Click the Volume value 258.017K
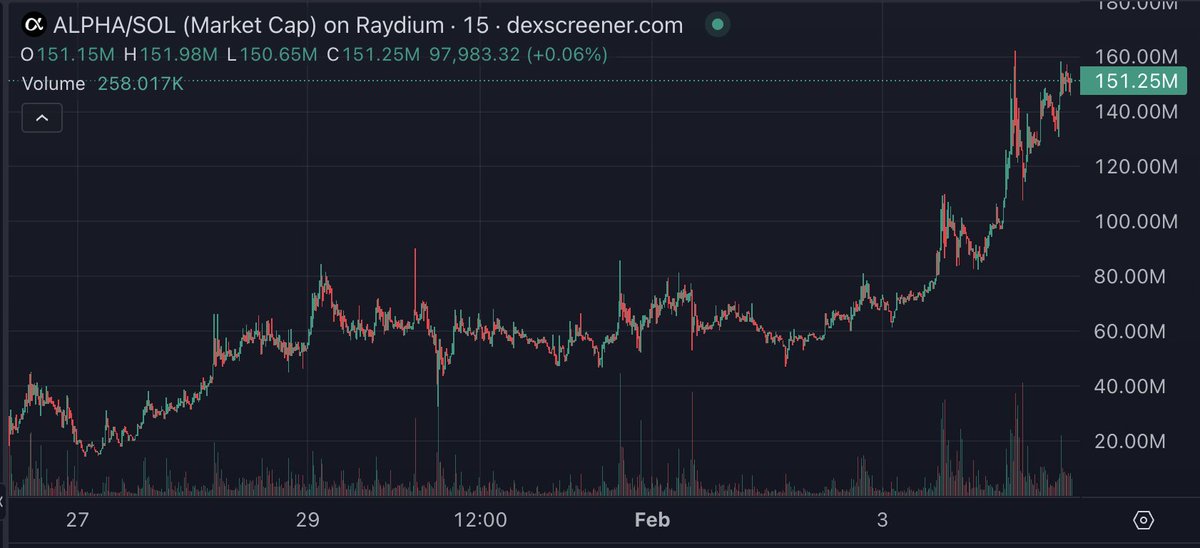 click(141, 85)
